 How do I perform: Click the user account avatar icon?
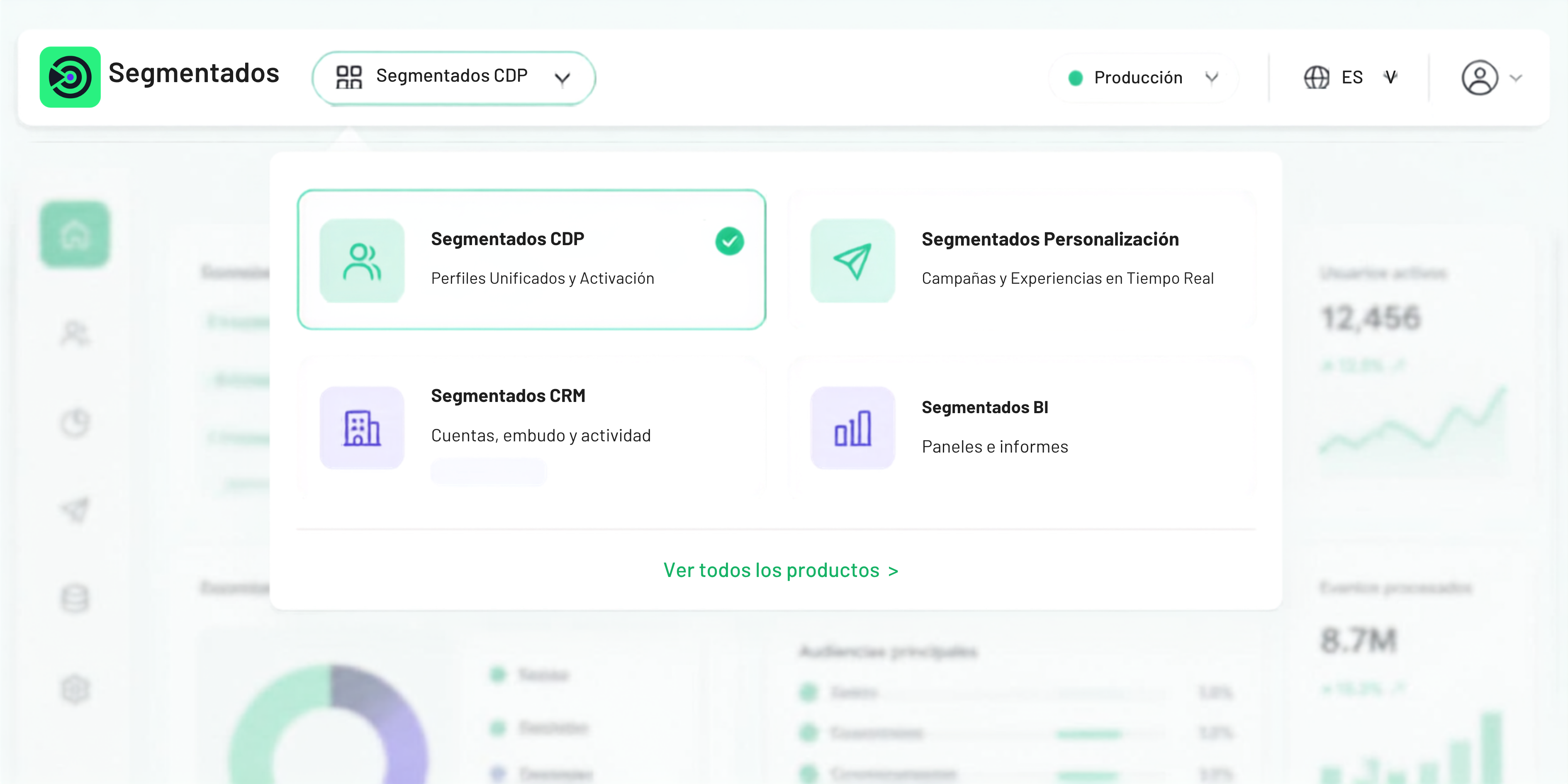coord(1480,77)
